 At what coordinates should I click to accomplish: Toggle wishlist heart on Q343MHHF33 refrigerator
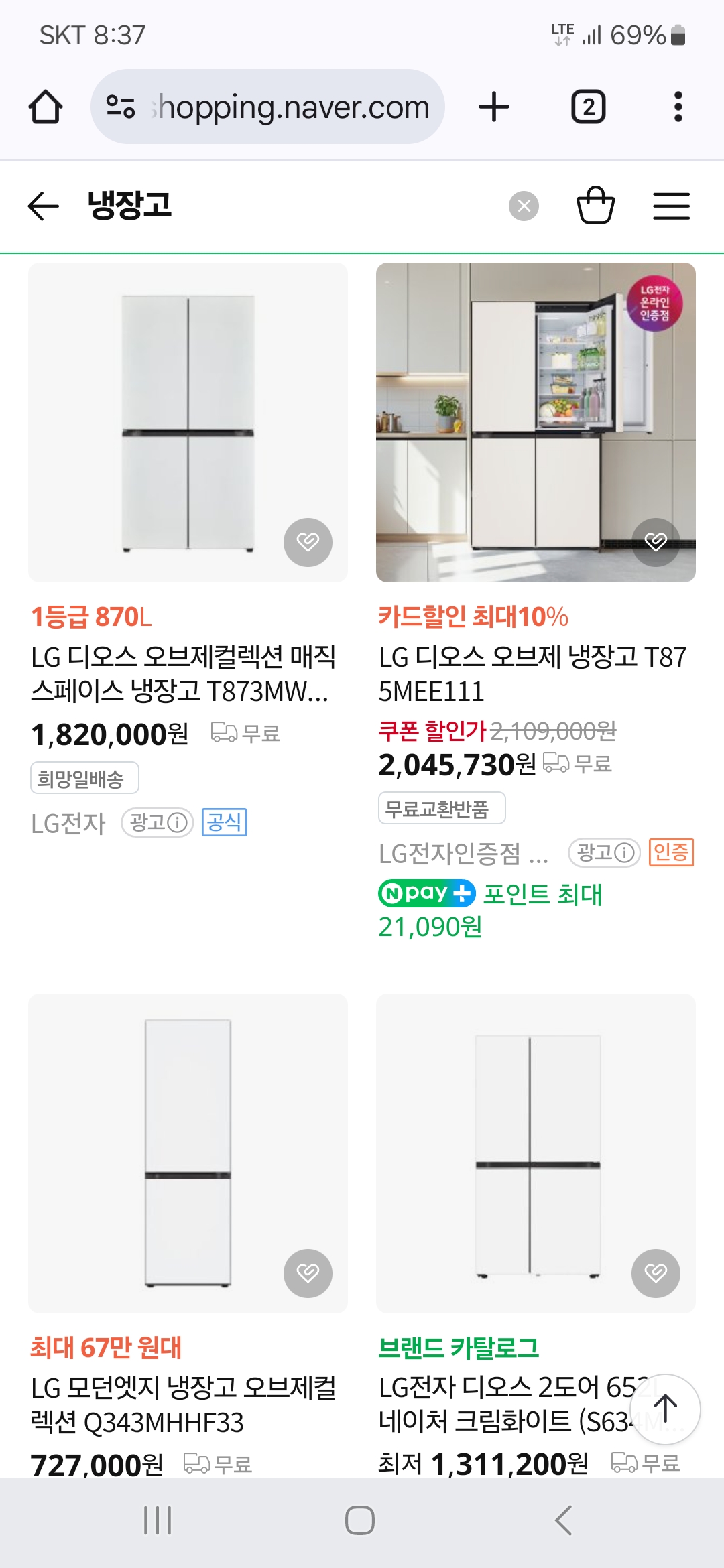[x=308, y=1273]
